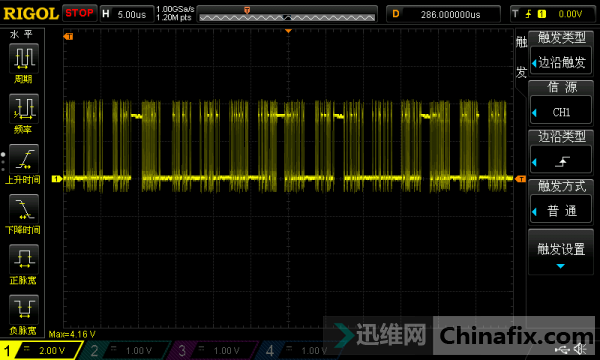Click the STOP run state button
Viewport: 600px width, 360px height.
pyautogui.click(x=79, y=13)
